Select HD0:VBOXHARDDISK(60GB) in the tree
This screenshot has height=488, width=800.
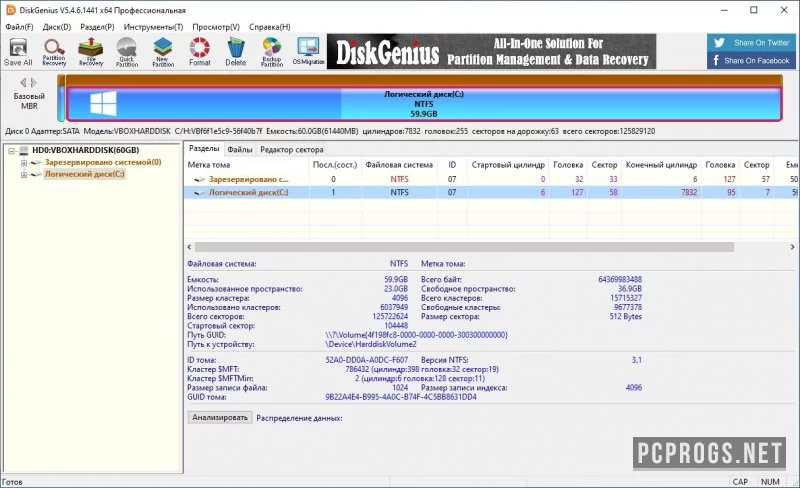click(x=85, y=150)
